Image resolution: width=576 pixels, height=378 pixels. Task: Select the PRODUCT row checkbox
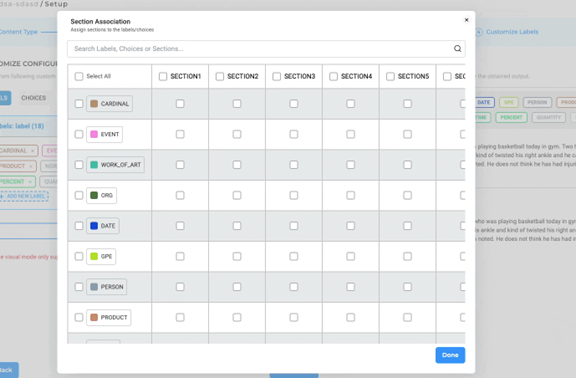tap(79, 317)
